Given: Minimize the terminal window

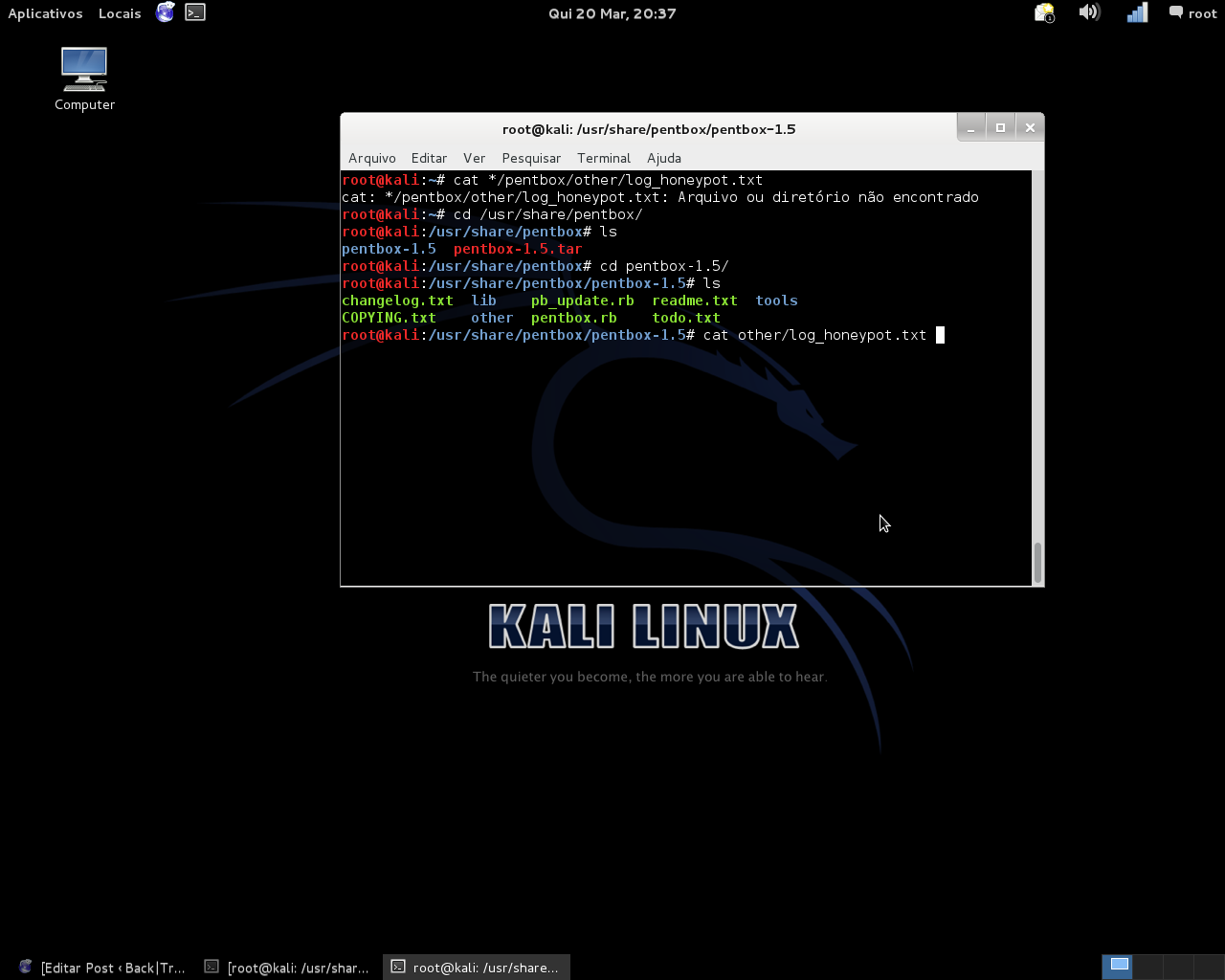Looking at the screenshot, I should [971, 127].
